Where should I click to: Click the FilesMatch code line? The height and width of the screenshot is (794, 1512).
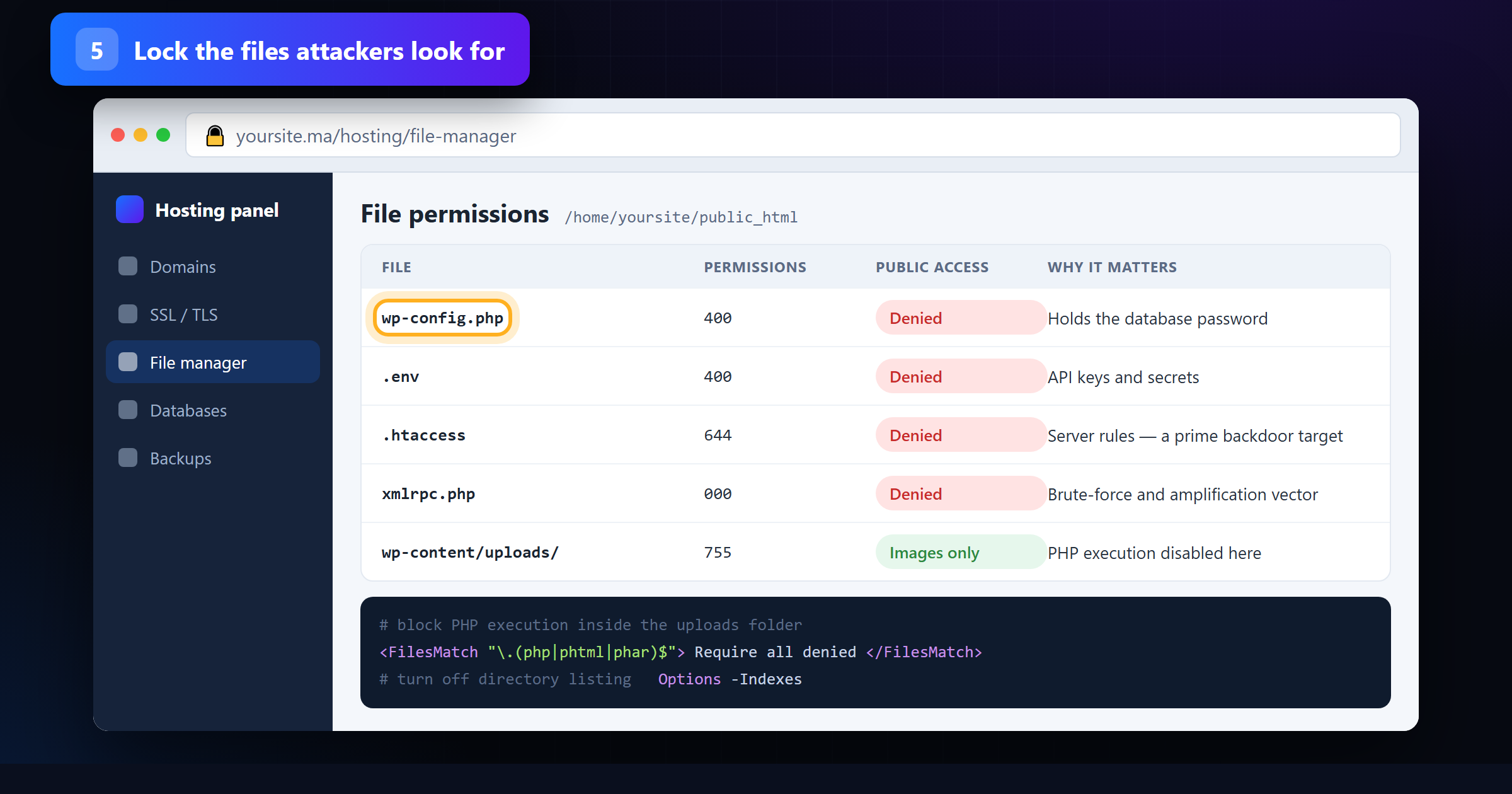tap(680, 652)
